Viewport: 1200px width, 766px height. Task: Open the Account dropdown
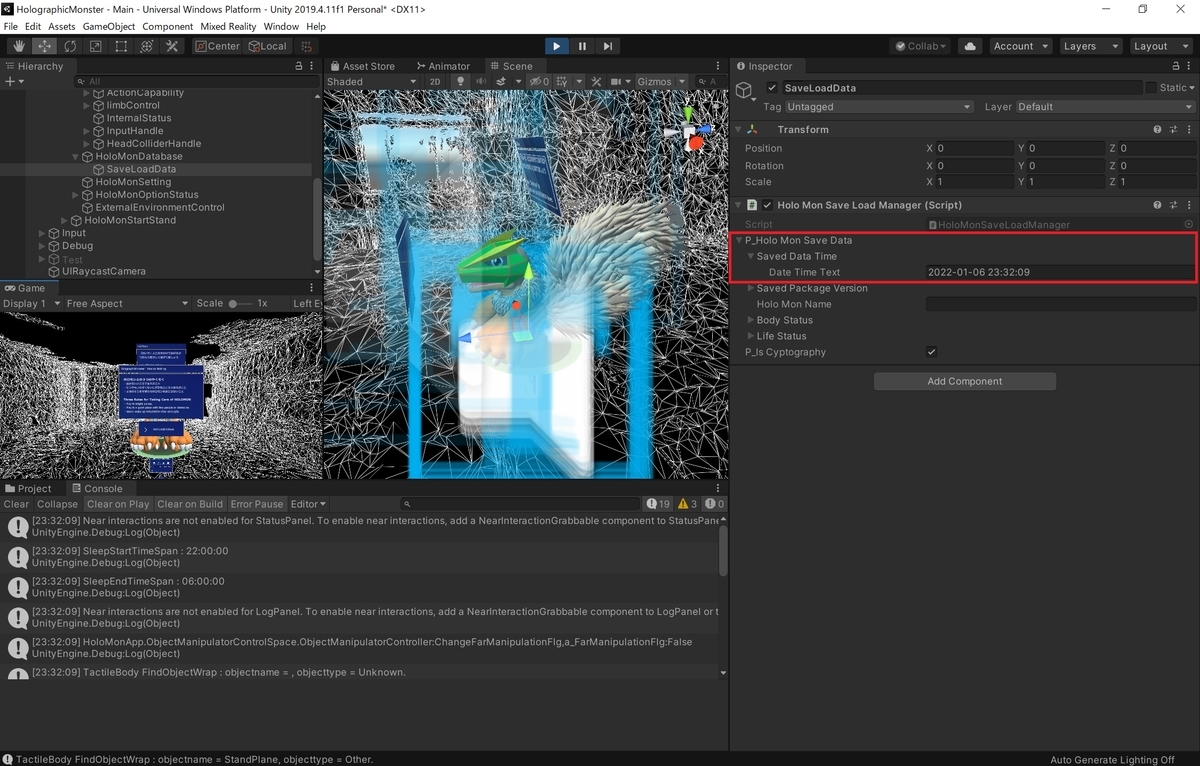click(x=1020, y=46)
